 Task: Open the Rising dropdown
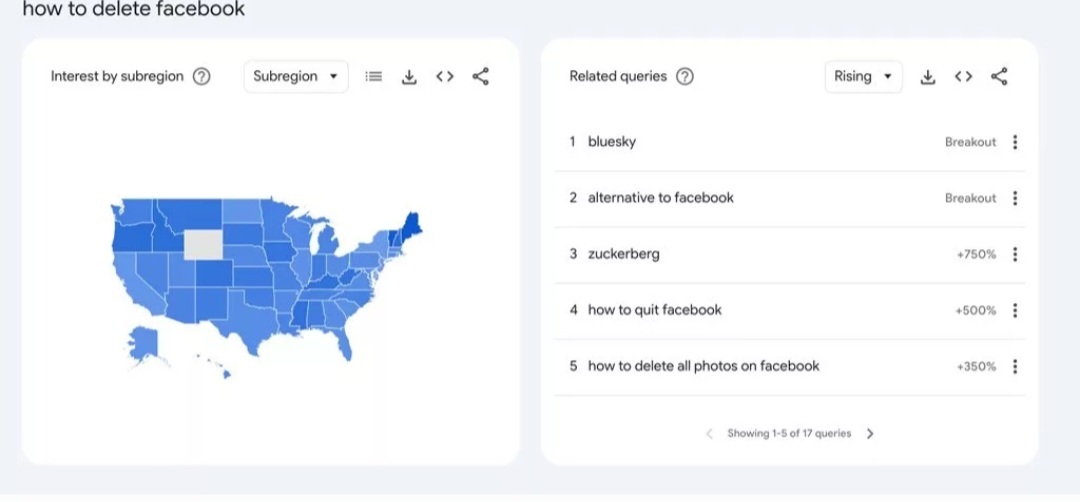coord(864,76)
